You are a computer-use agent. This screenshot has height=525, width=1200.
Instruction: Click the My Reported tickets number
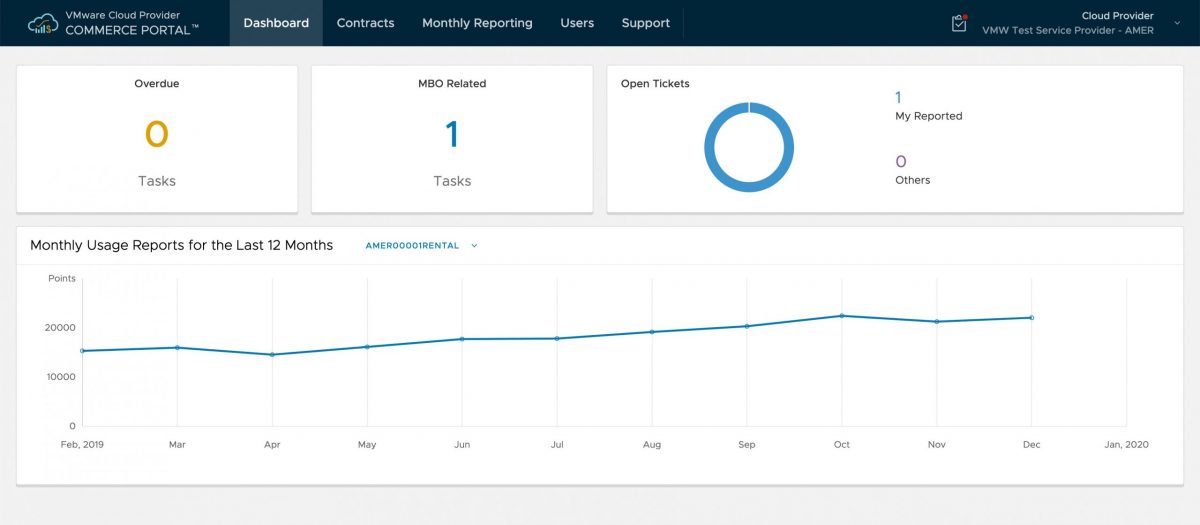[x=898, y=98]
